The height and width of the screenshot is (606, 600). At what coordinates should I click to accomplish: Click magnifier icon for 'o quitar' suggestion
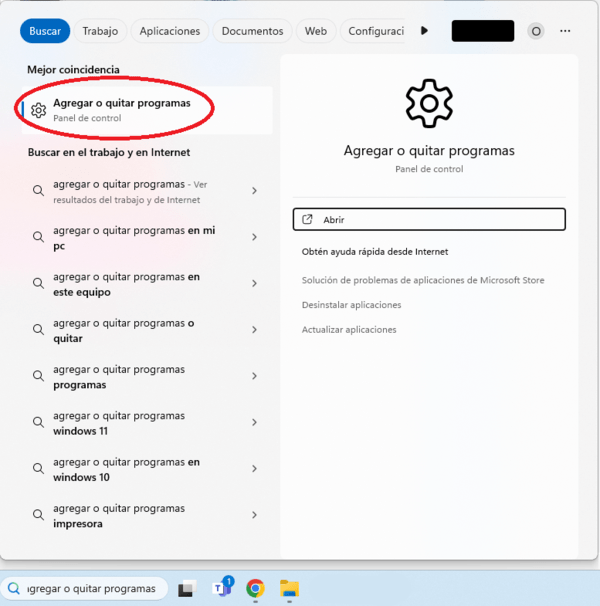(38, 330)
